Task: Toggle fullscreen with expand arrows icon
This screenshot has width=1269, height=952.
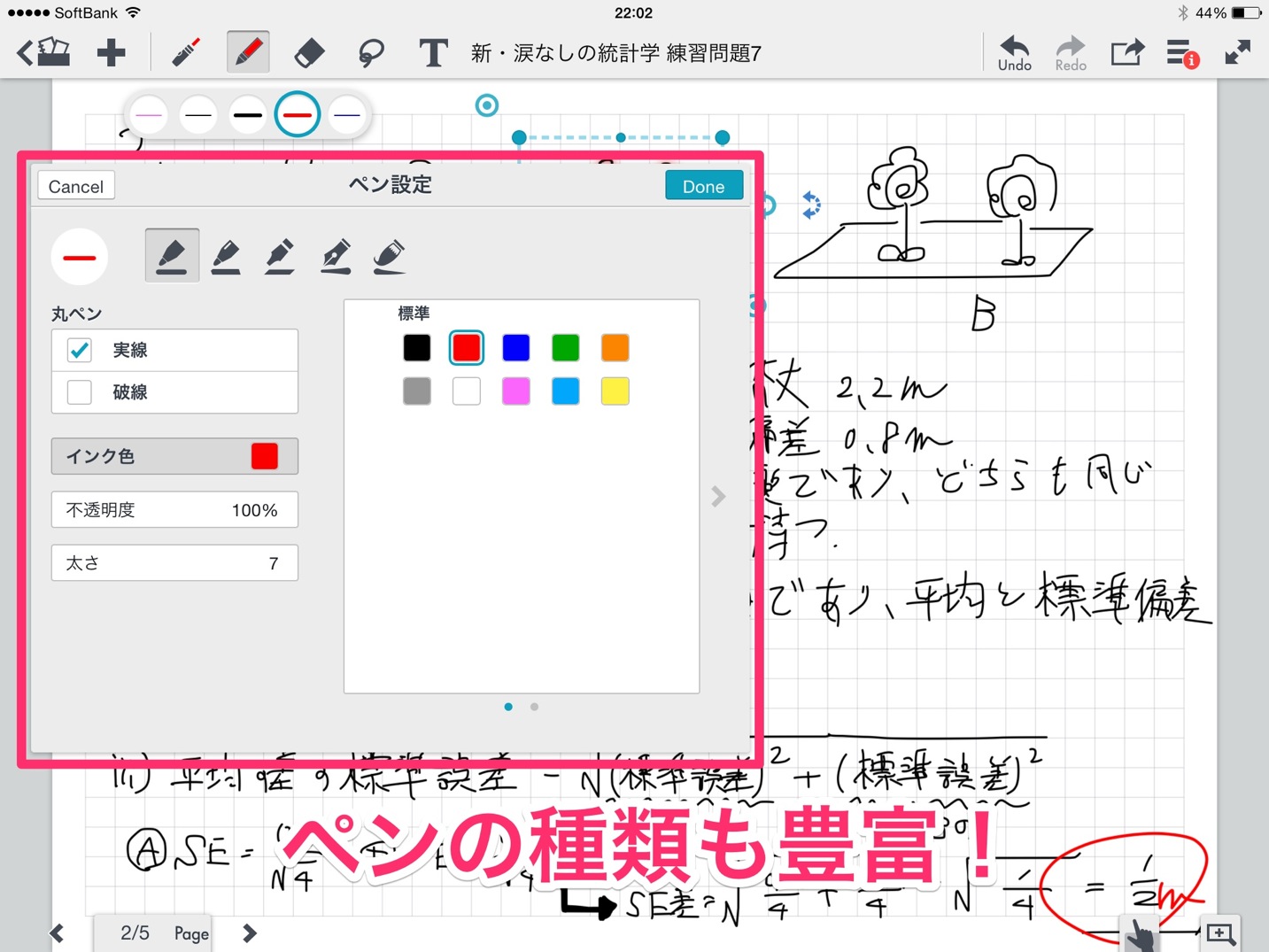Action: [1237, 53]
